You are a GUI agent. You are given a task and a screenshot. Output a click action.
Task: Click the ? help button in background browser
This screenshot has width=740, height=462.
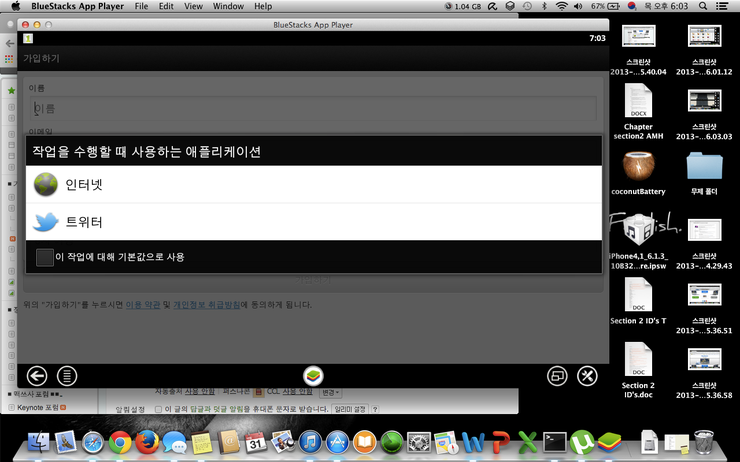[x=375, y=409]
